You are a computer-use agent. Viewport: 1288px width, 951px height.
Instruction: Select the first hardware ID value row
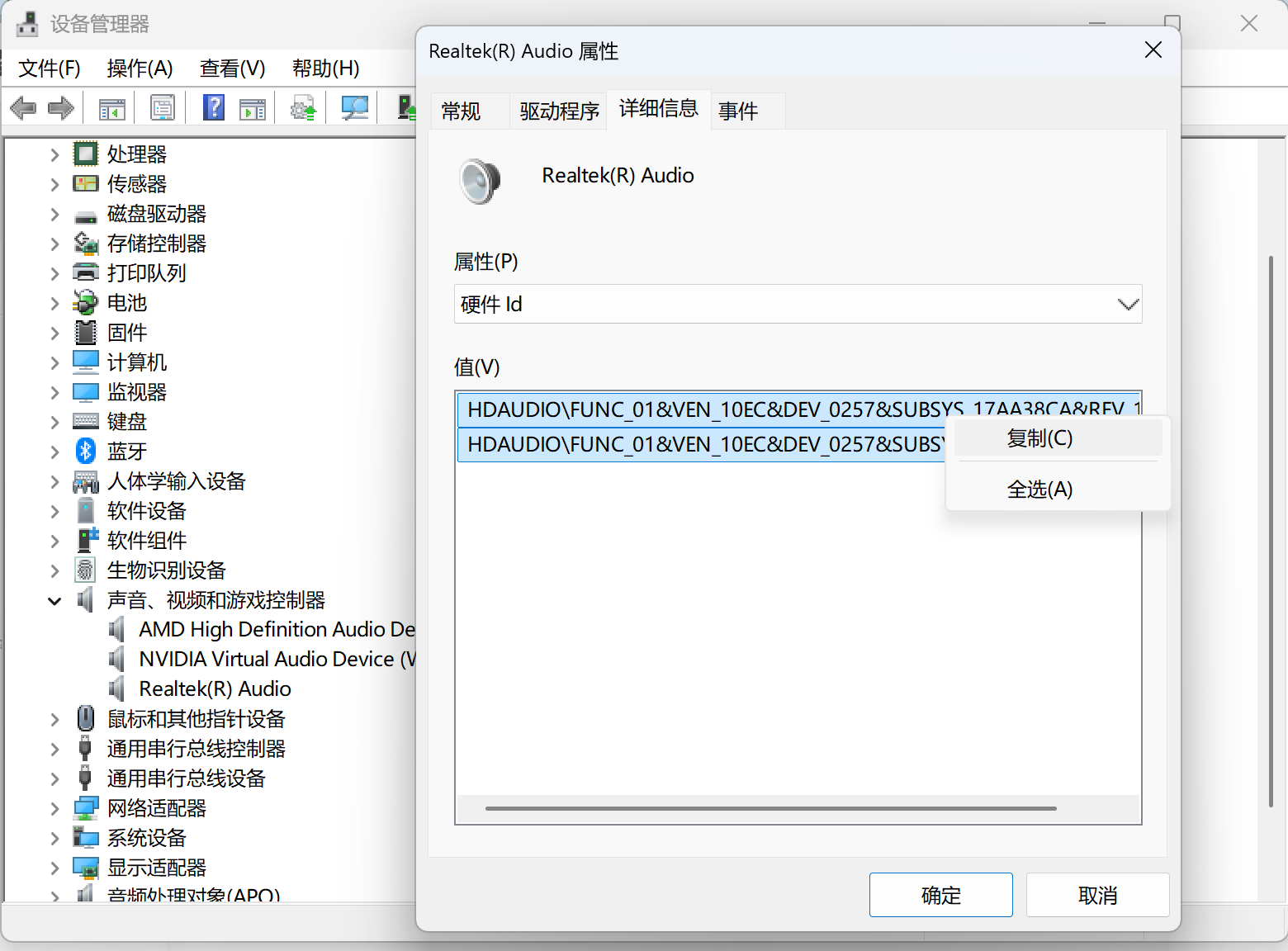[798, 409]
